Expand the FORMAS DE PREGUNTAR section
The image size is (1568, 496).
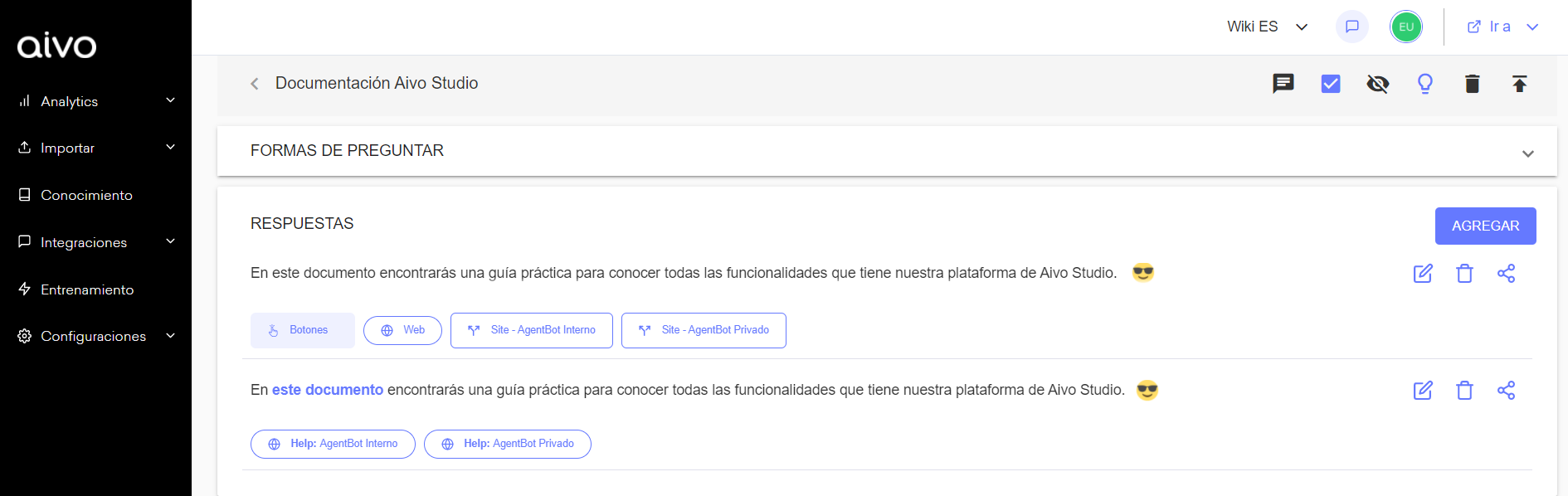887,151
